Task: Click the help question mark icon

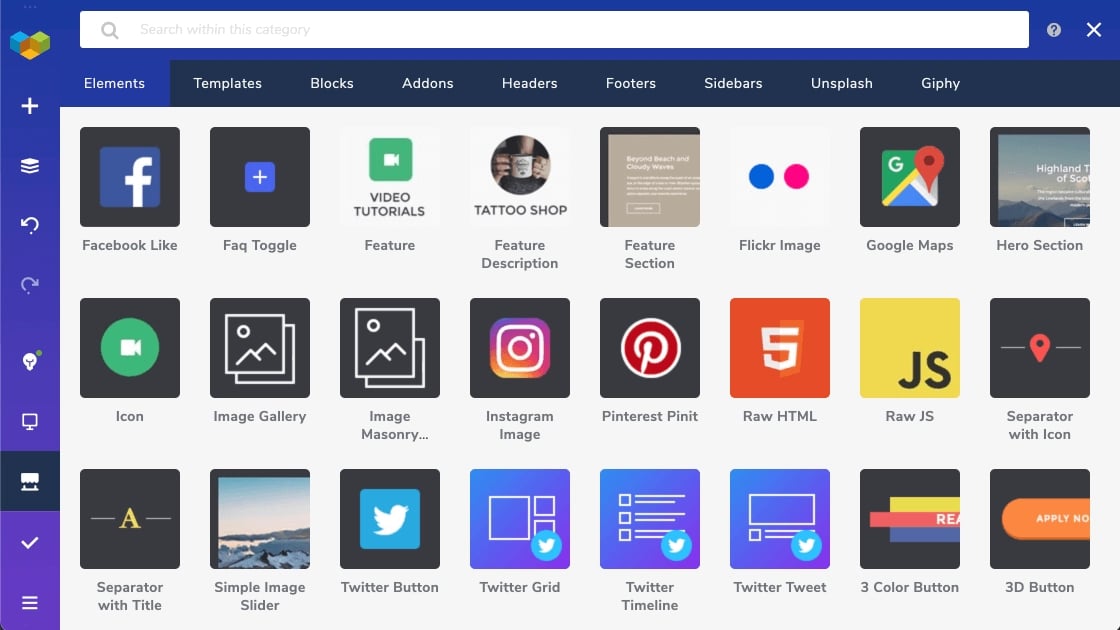Action: click(1054, 29)
